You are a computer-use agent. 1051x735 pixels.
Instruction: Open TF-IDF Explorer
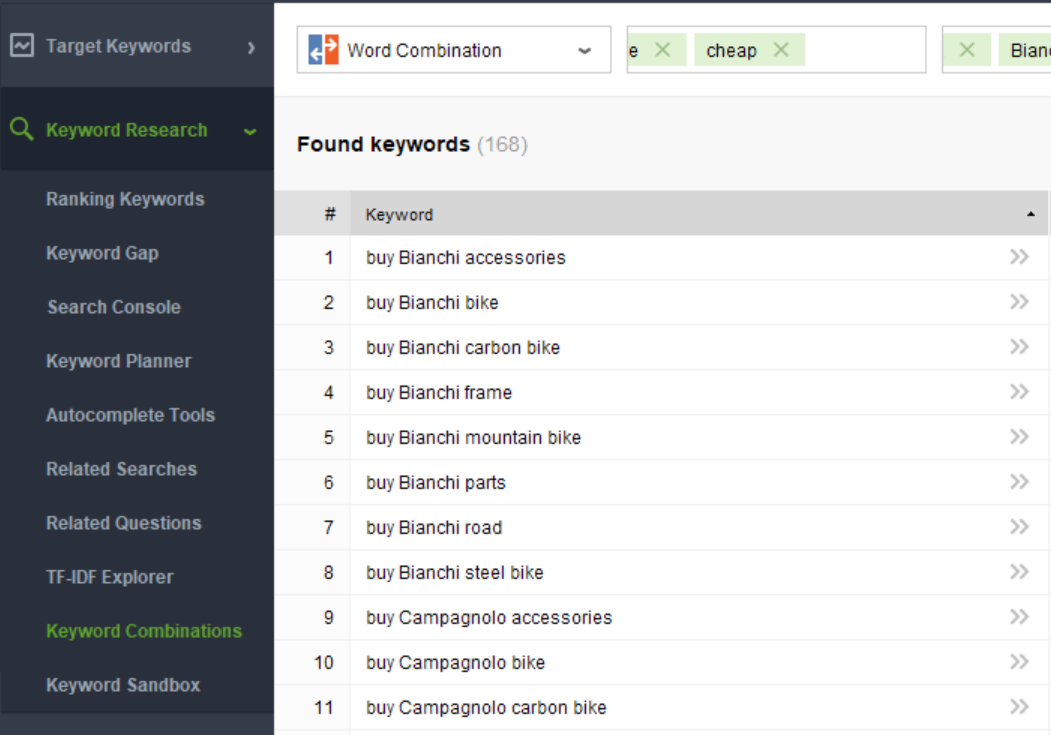(110, 577)
